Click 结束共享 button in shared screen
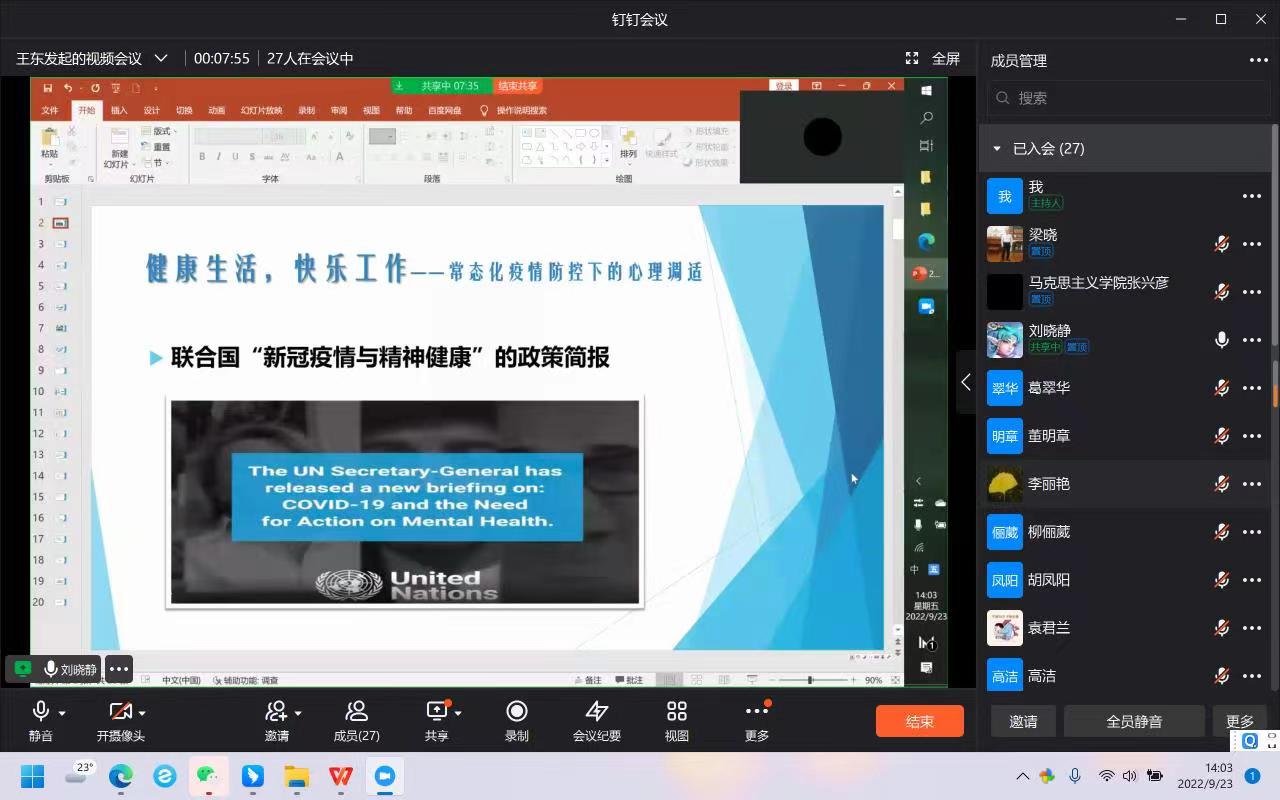1280x800 pixels. [x=517, y=86]
